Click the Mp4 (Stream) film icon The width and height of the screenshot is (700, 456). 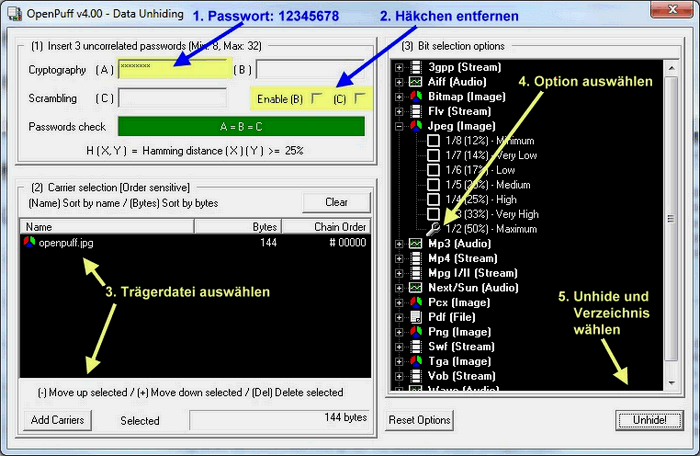tap(416, 258)
